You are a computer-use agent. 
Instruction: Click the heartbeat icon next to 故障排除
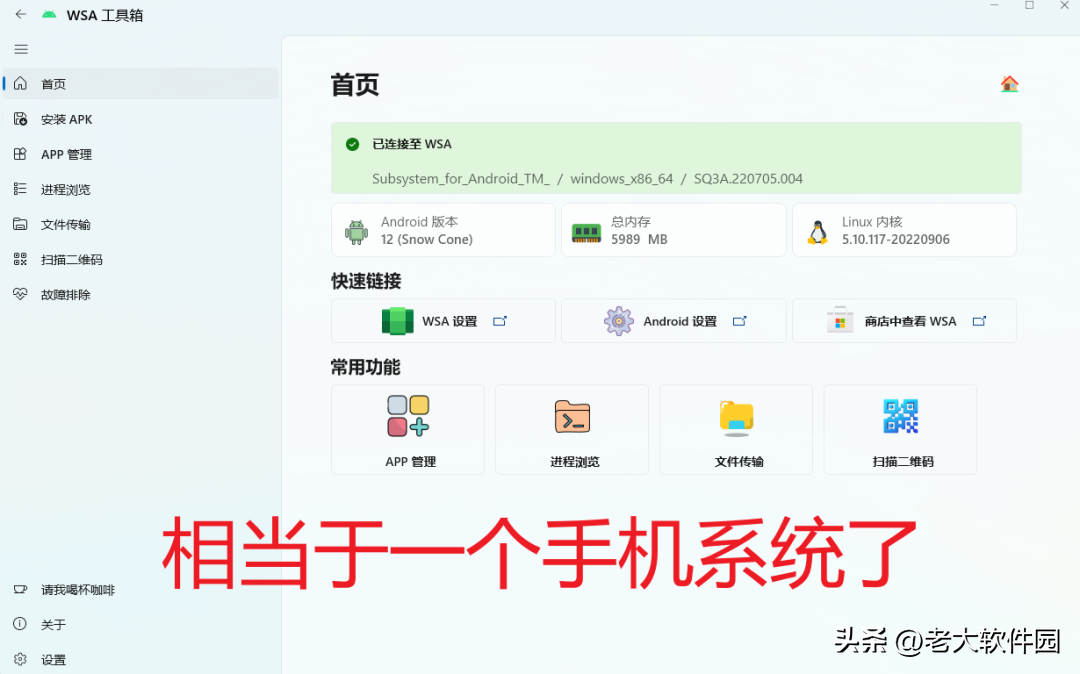[20, 294]
